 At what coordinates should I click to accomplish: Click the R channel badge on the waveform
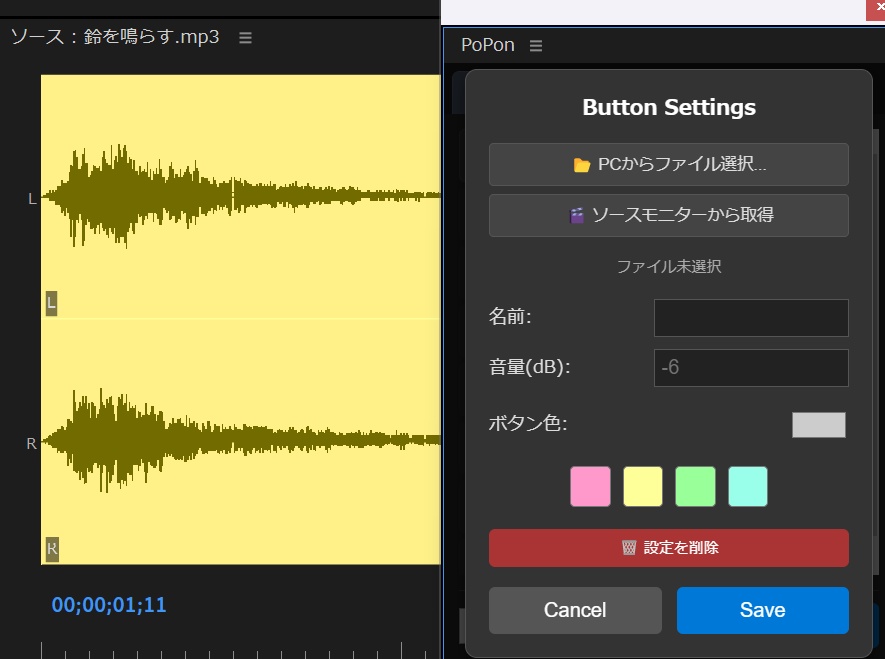coord(52,548)
